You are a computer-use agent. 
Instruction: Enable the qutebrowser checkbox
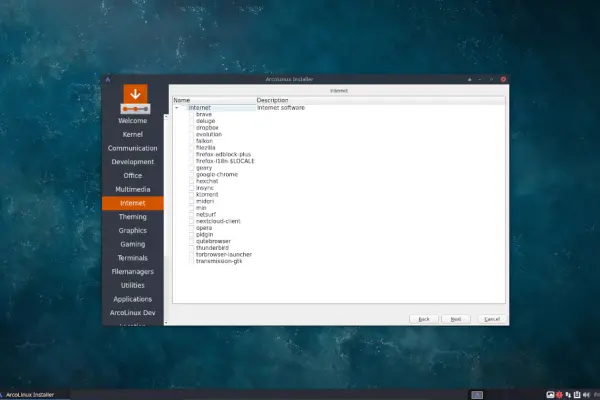(191, 241)
